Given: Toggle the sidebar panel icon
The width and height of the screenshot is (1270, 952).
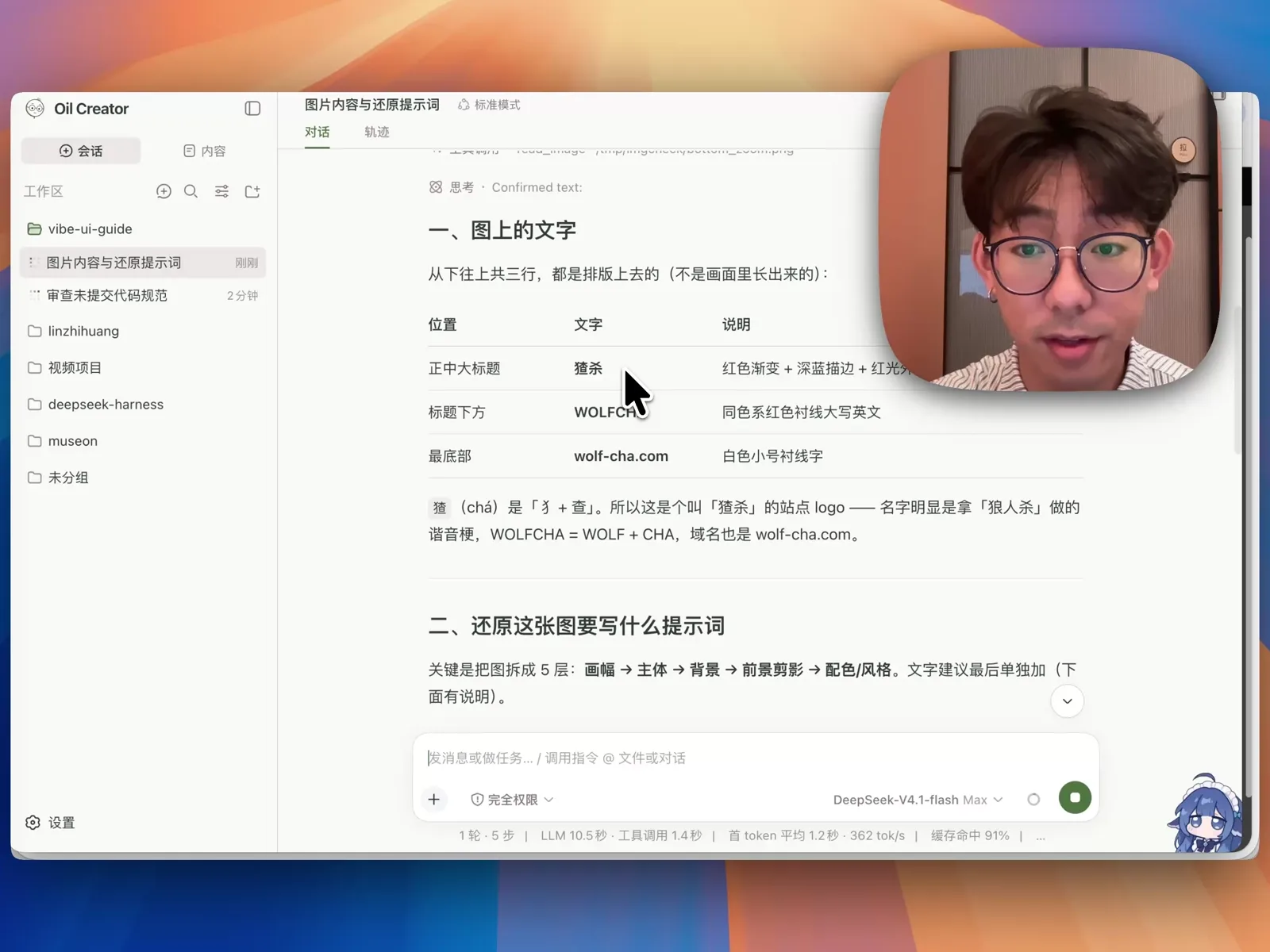Looking at the screenshot, I should 252,109.
